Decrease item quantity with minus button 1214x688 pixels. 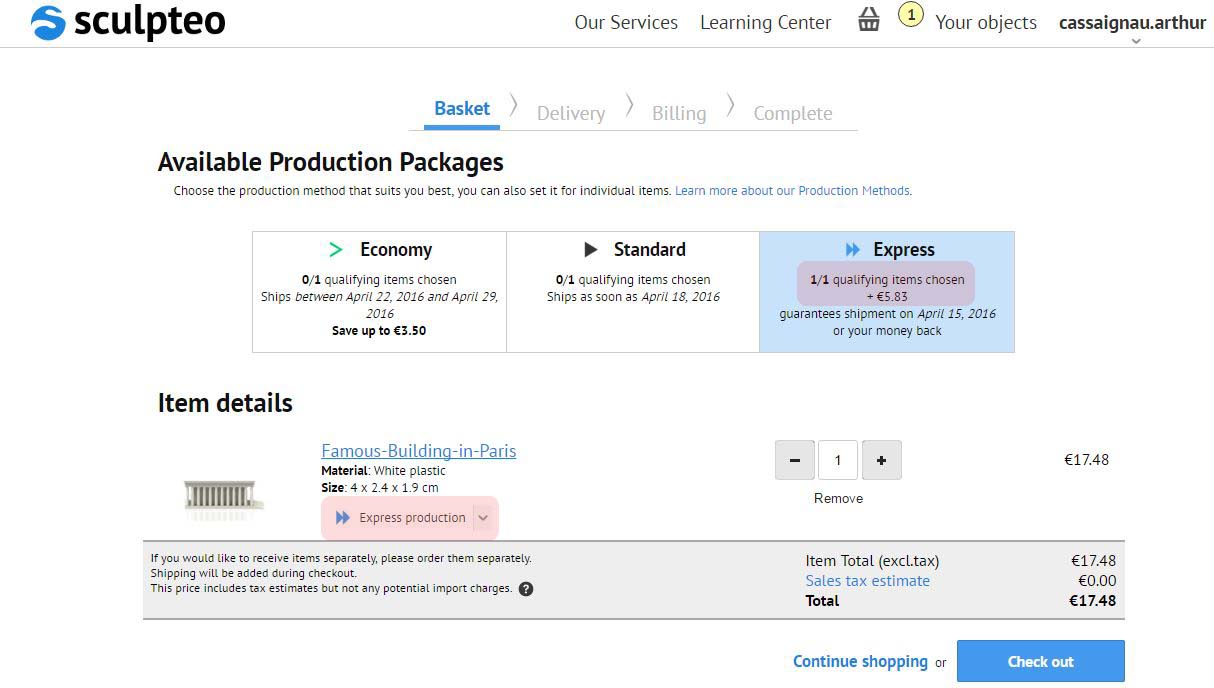coord(795,460)
